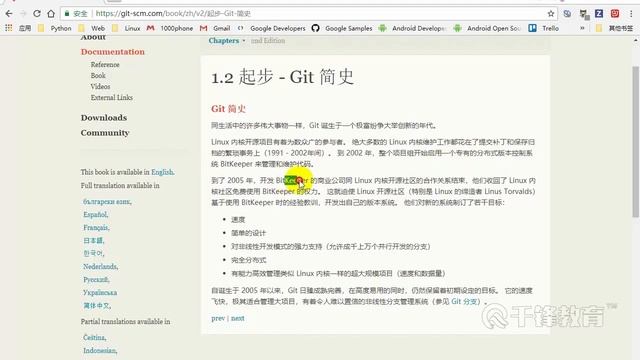Screen dimensions: 640x360
Task: Expand the Chapters dropdown
Action: (x=227, y=40)
